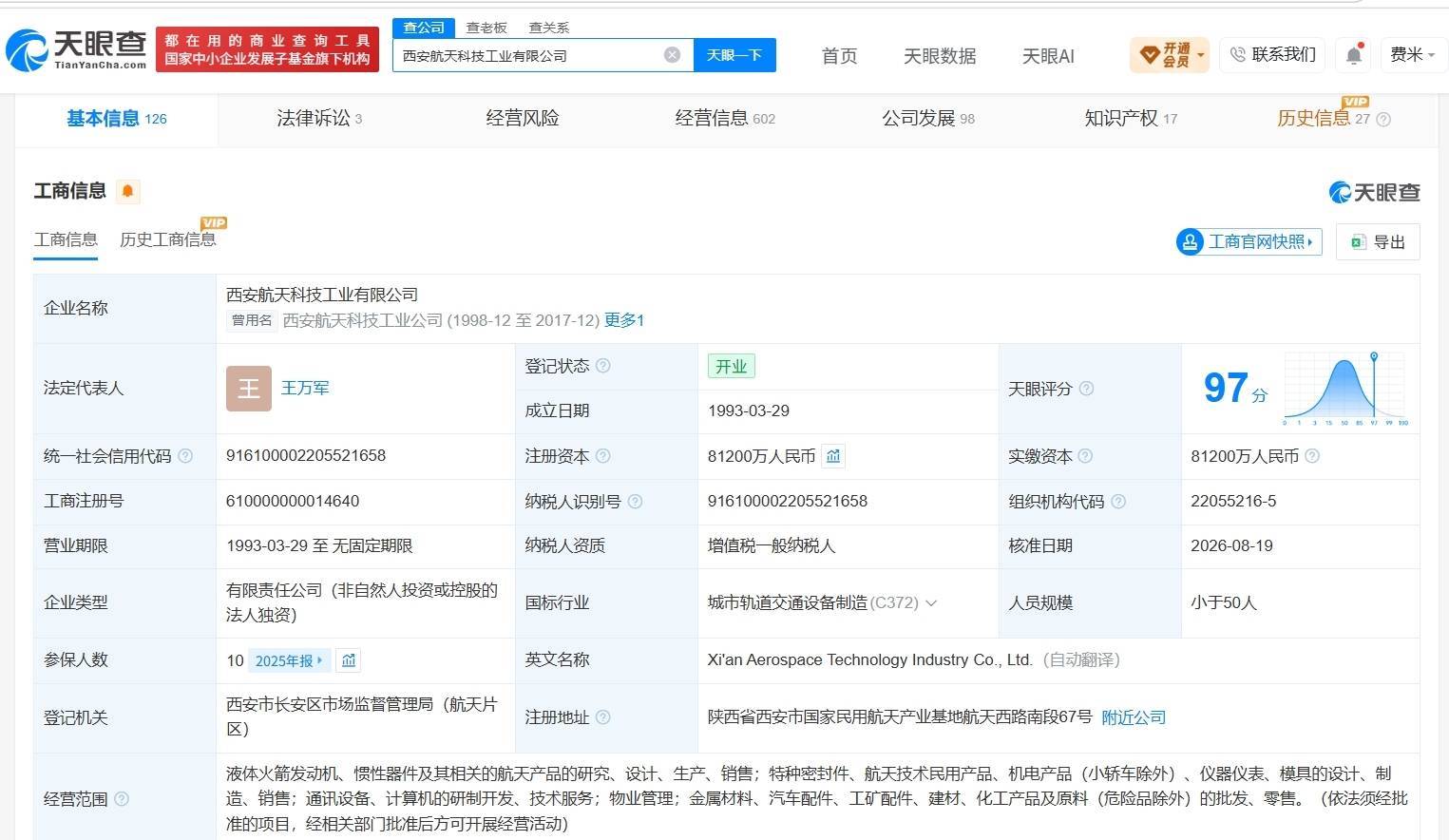Click the help icon beside 天眼评分
The width and height of the screenshot is (1449, 840).
point(1086,389)
